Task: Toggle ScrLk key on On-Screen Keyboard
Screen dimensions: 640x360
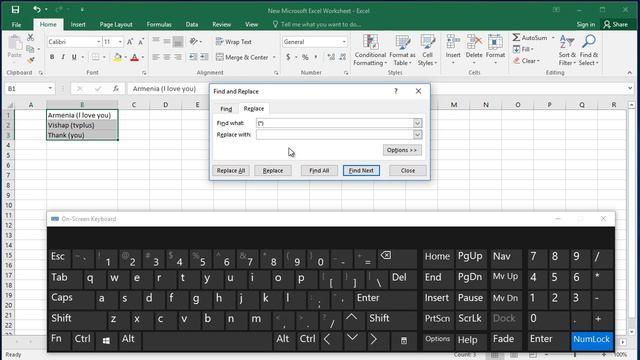Action: (x=470, y=319)
